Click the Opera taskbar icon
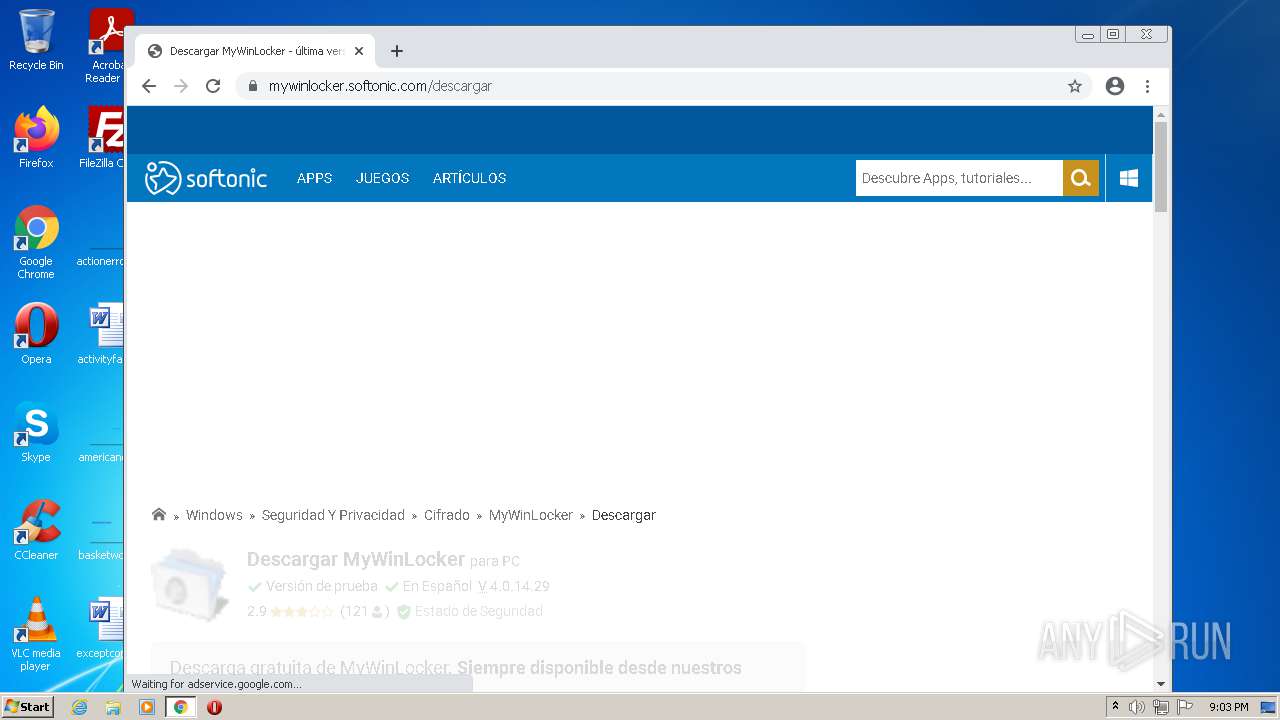 coord(214,707)
